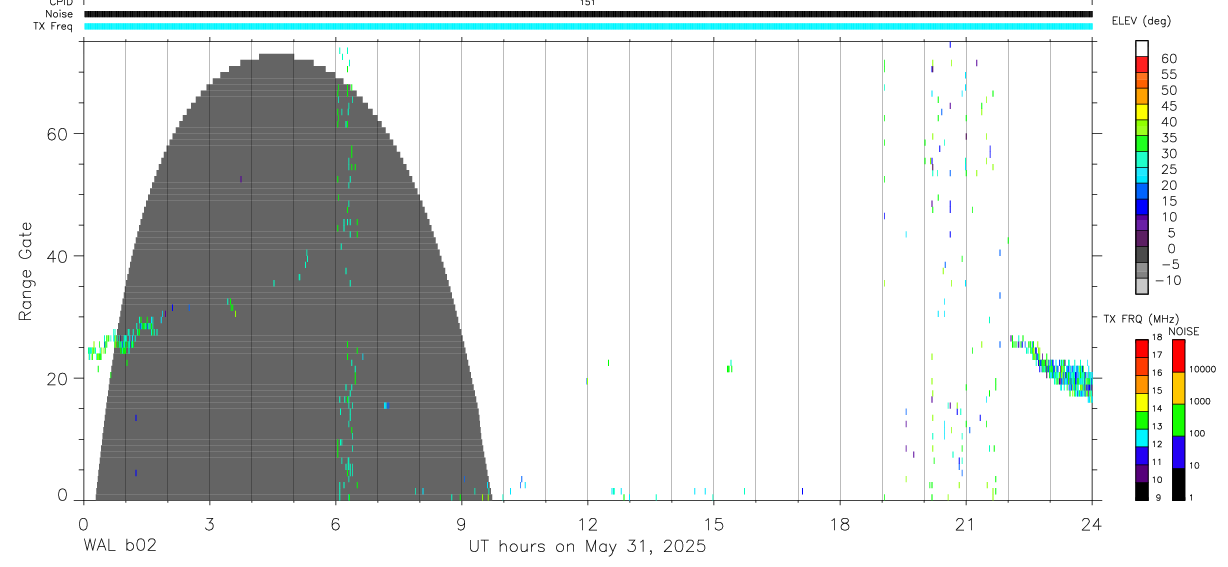Screen dimensions: 1228x567
Task: Click the blue swatch in NOISE colorbar
Action: [1178, 452]
